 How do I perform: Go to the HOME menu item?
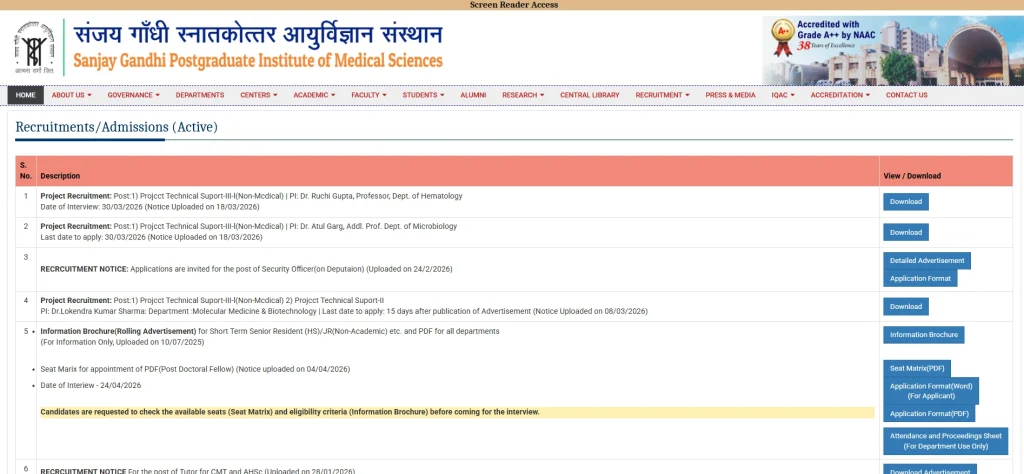(26, 95)
